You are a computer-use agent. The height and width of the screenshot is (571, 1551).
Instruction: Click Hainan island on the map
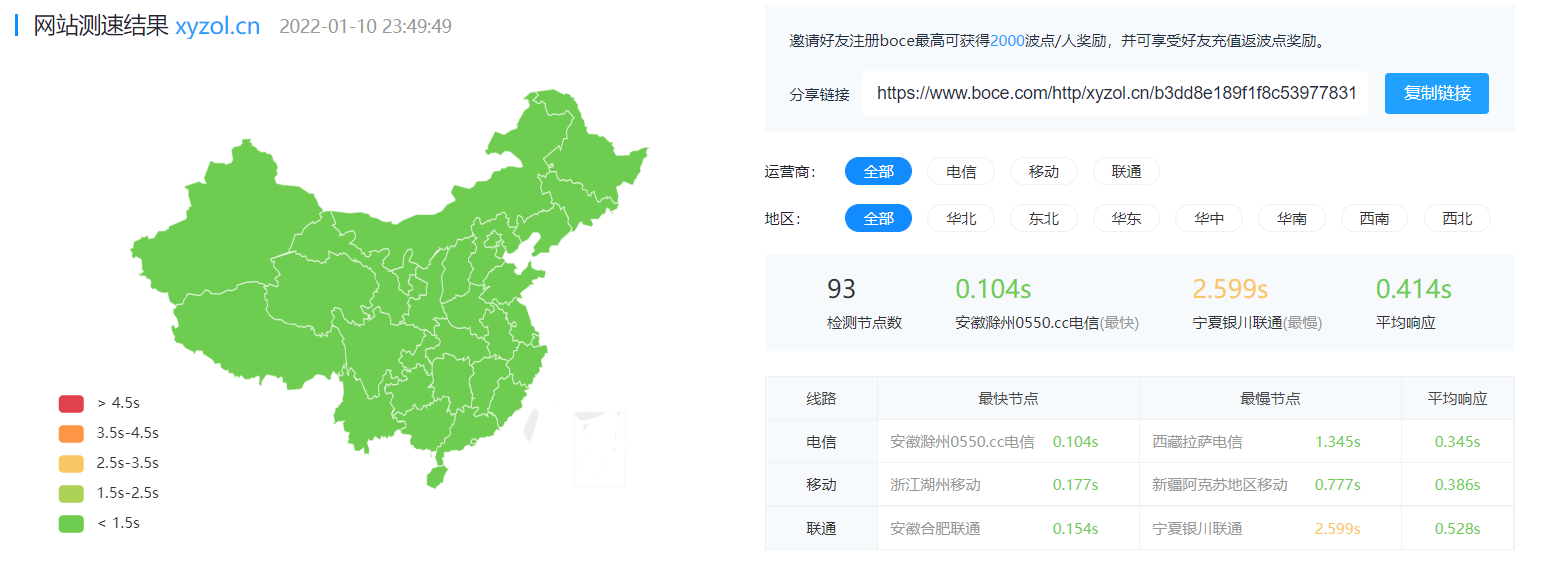tap(435, 476)
